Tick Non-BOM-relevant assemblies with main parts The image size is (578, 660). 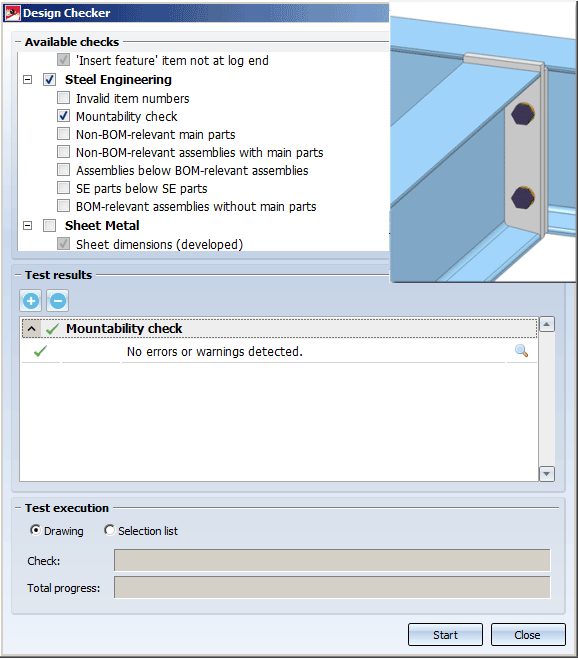coord(64,152)
